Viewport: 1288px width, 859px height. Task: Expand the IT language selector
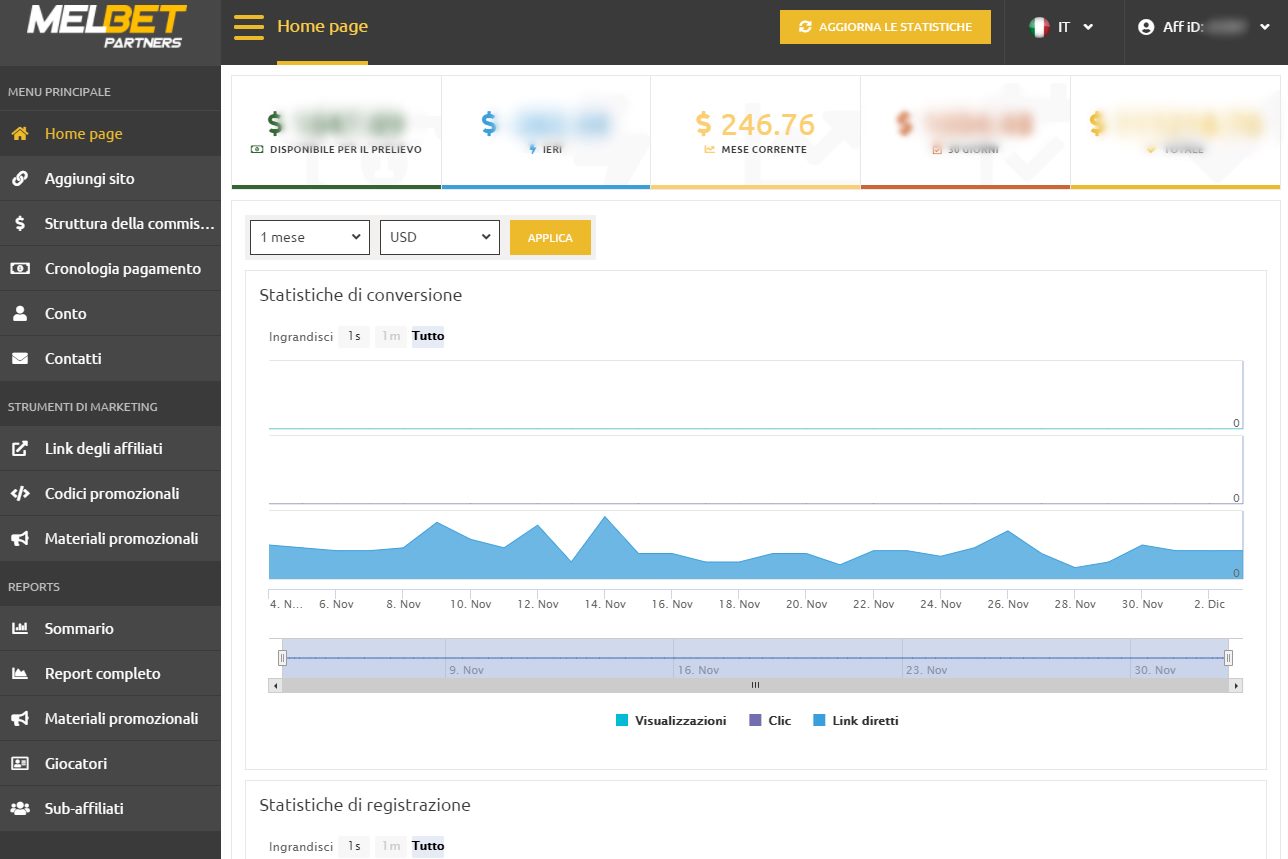tap(1061, 27)
